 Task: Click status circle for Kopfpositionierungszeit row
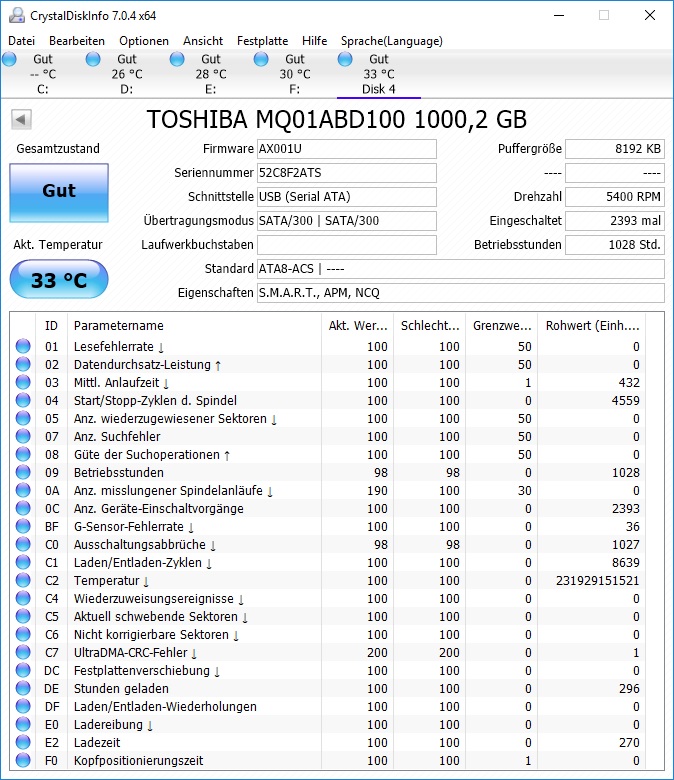tap(23, 760)
